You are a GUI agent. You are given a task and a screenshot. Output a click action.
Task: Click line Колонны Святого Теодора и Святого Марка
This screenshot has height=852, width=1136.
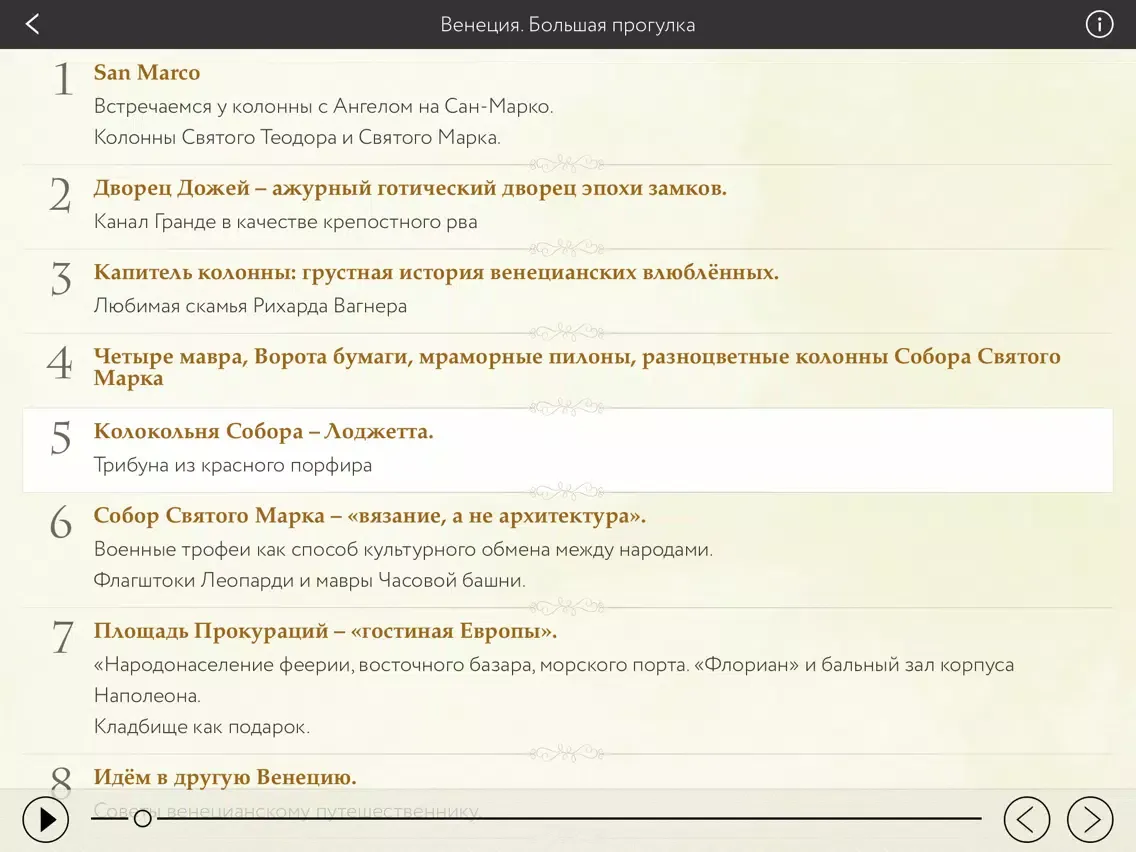(x=297, y=137)
